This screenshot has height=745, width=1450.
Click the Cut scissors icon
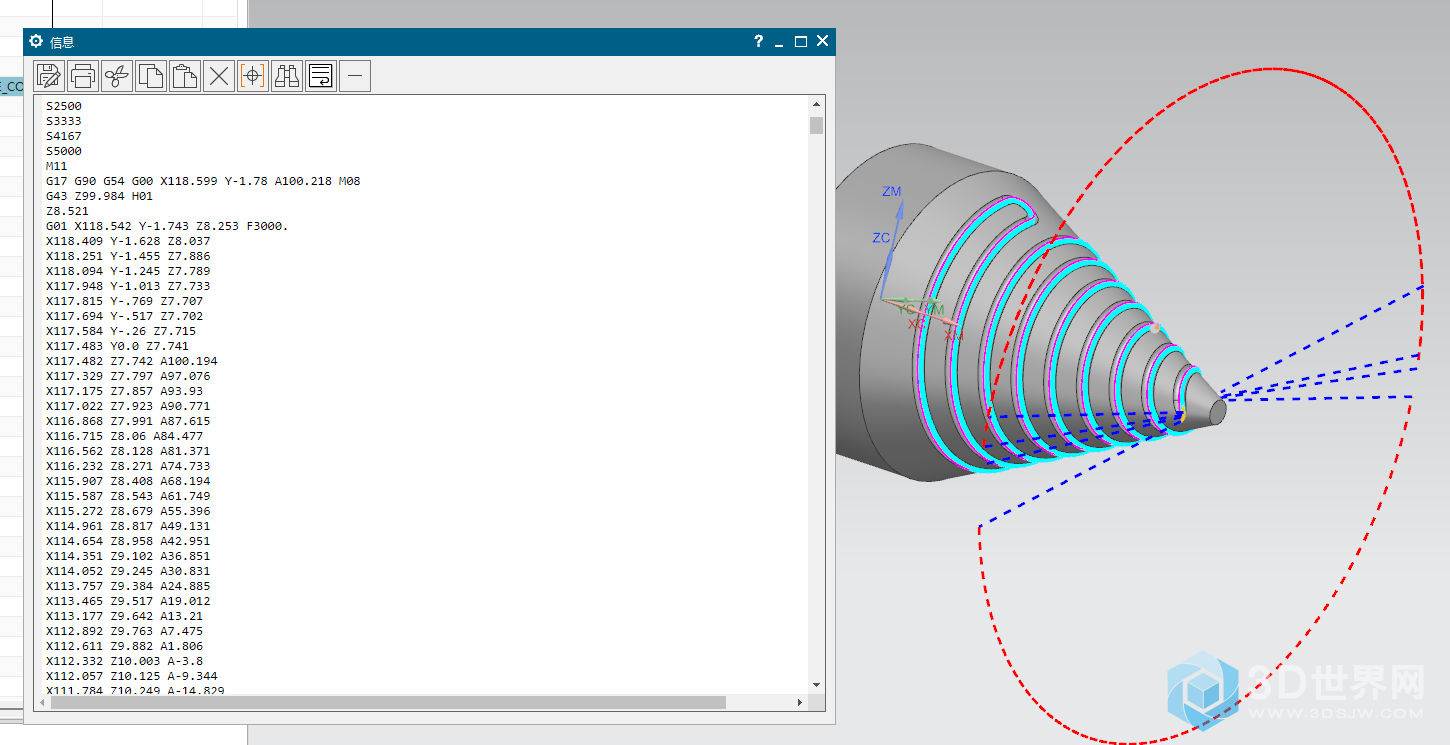click(x=117, y=75)
